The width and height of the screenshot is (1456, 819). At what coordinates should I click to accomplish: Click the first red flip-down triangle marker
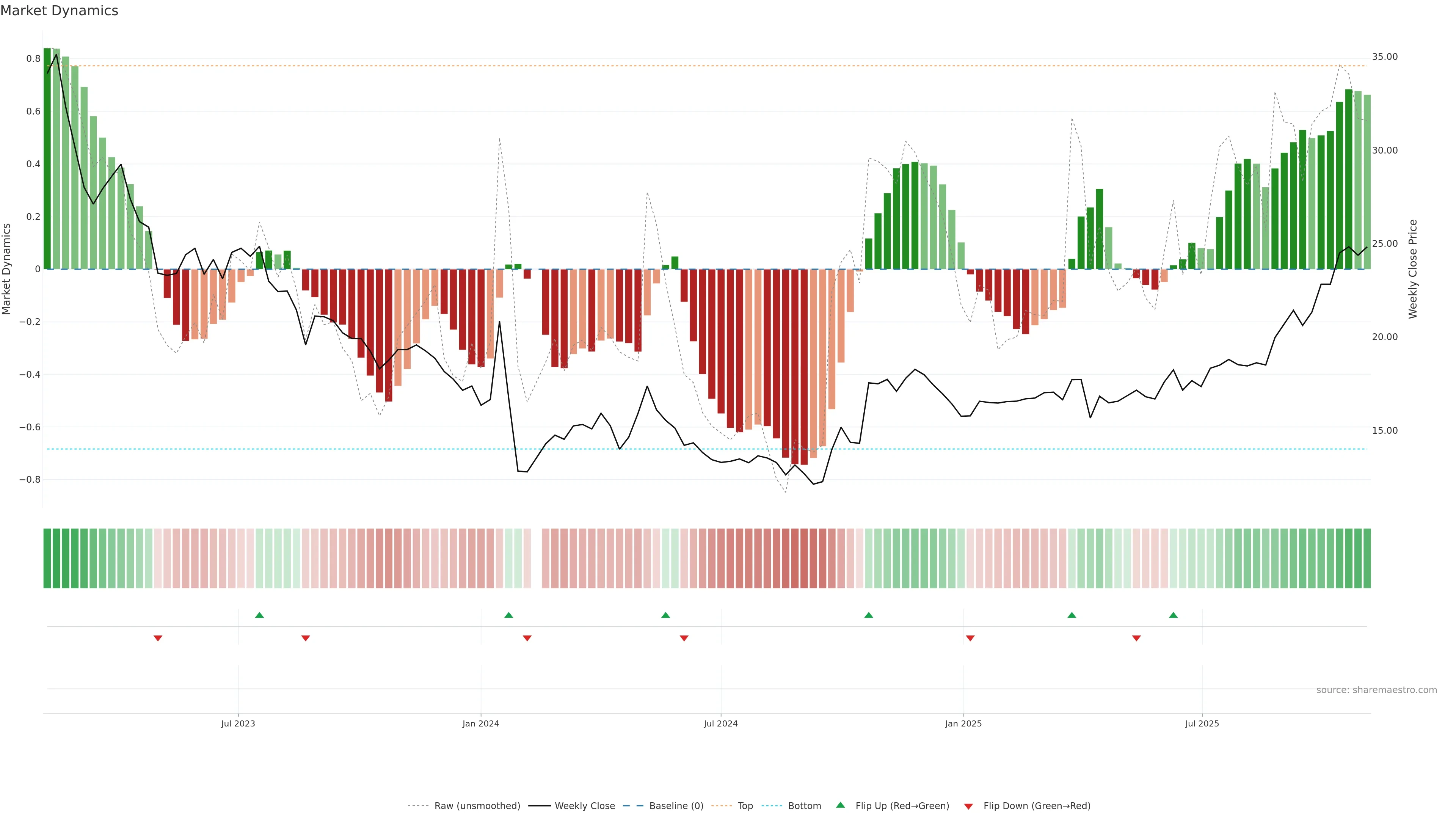(x=158, y=638)
